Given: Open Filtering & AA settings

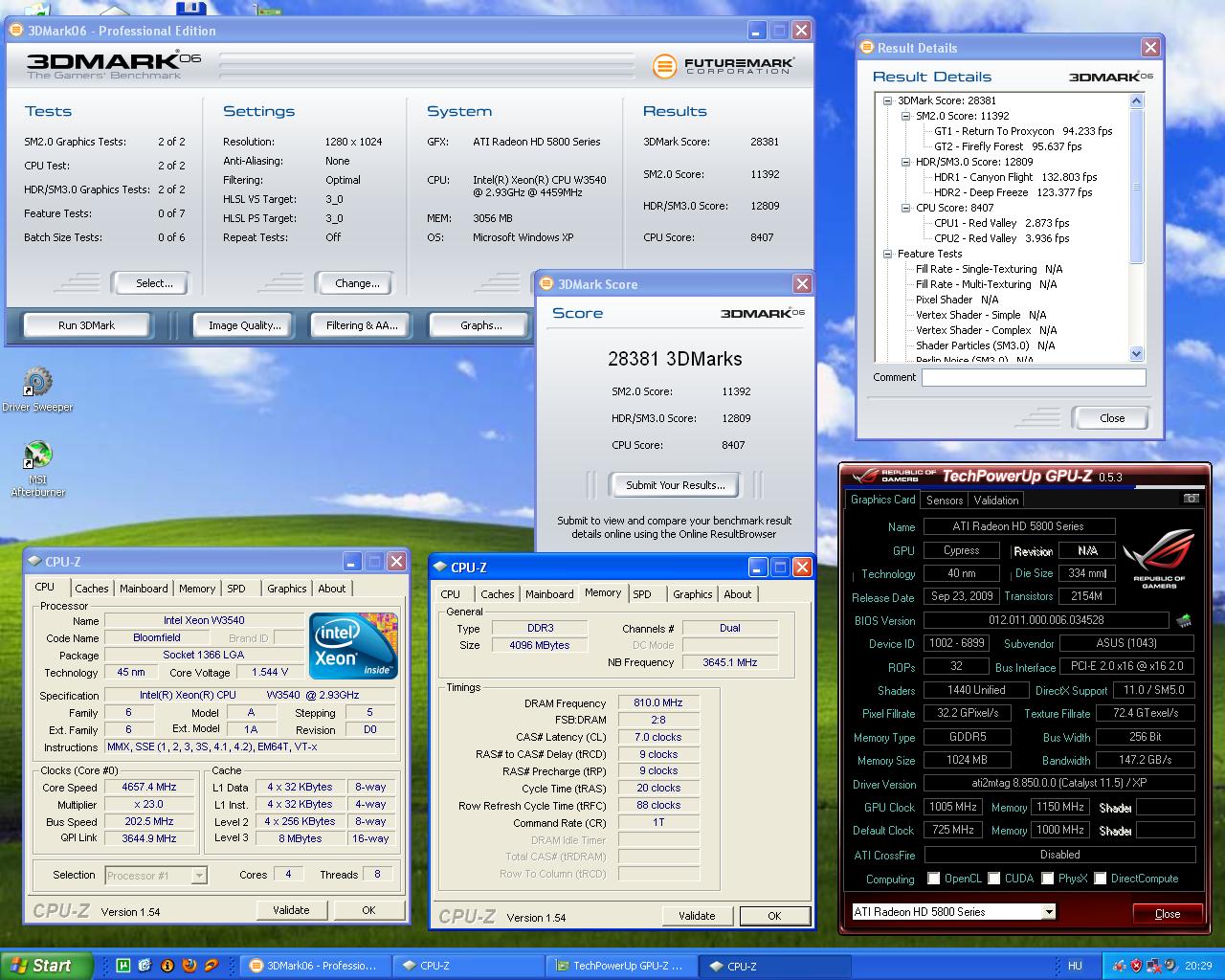Looking at the screenshot, I should 362,325.
